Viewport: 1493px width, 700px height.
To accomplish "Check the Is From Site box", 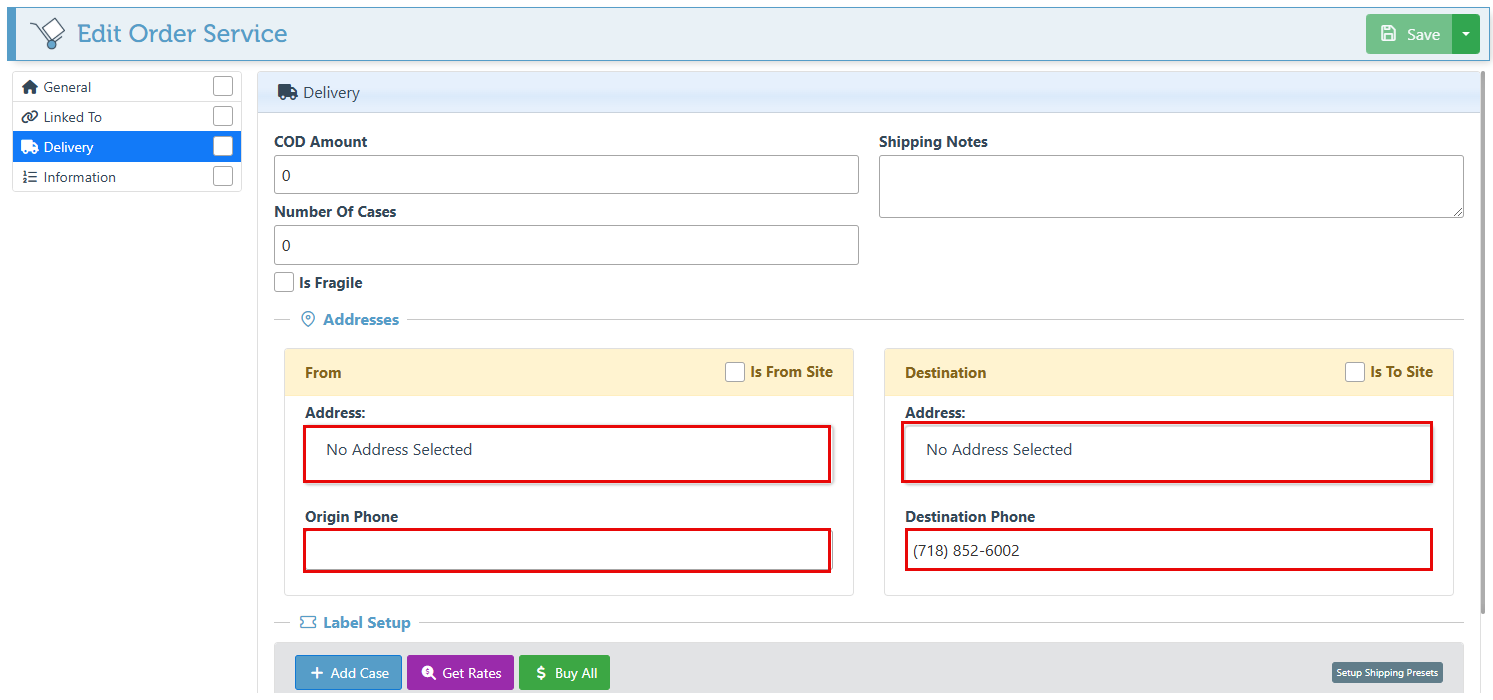I will tap(735, 372).
